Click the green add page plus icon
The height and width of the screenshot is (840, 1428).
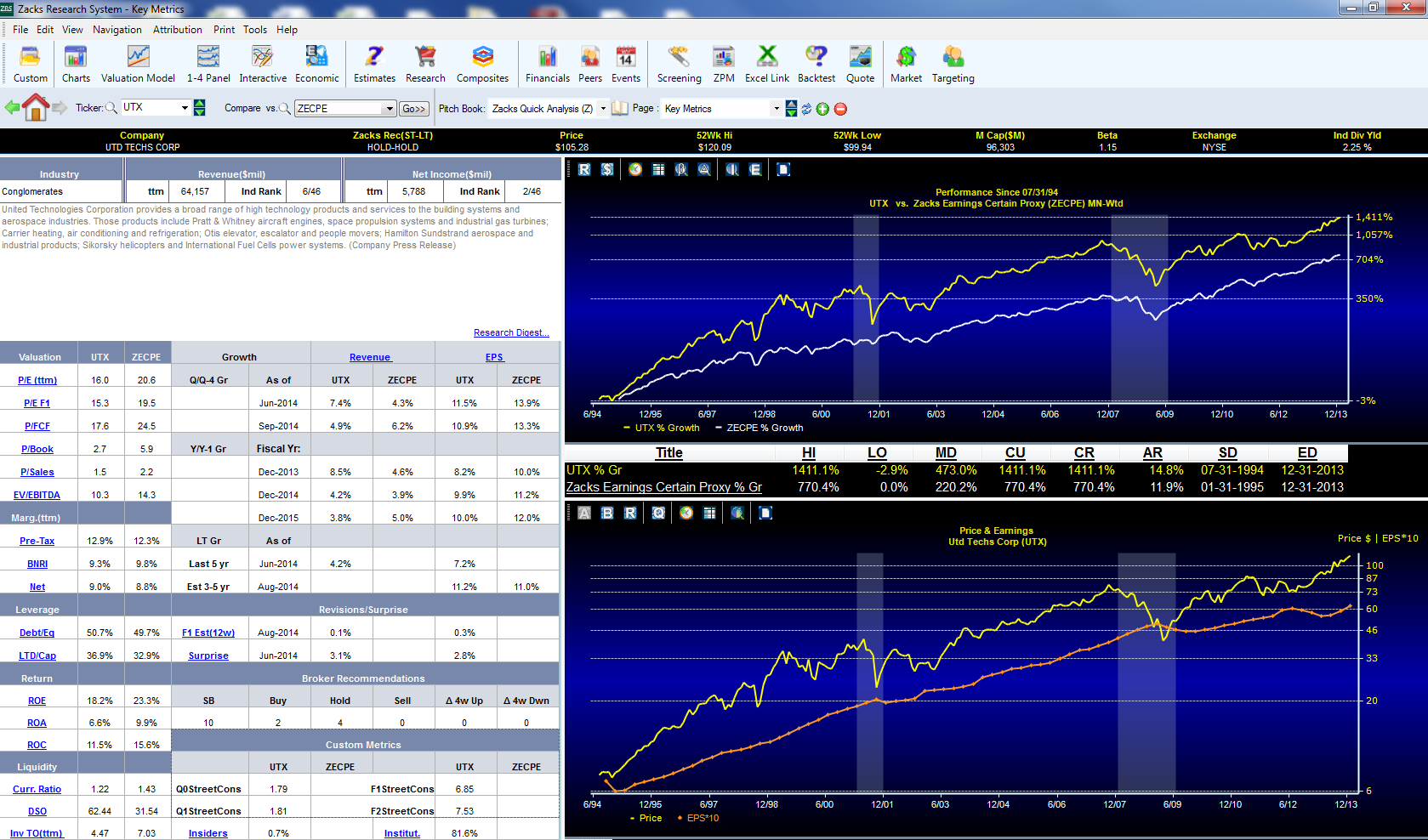(x=822, y=109)
